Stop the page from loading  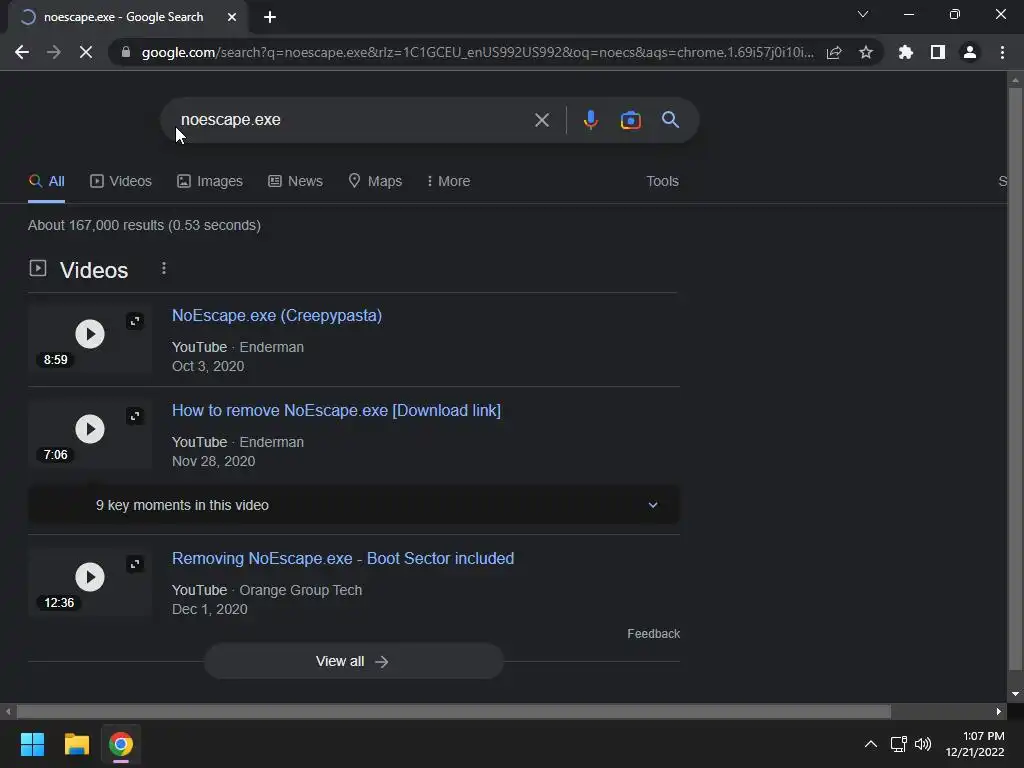pos(86,52)
